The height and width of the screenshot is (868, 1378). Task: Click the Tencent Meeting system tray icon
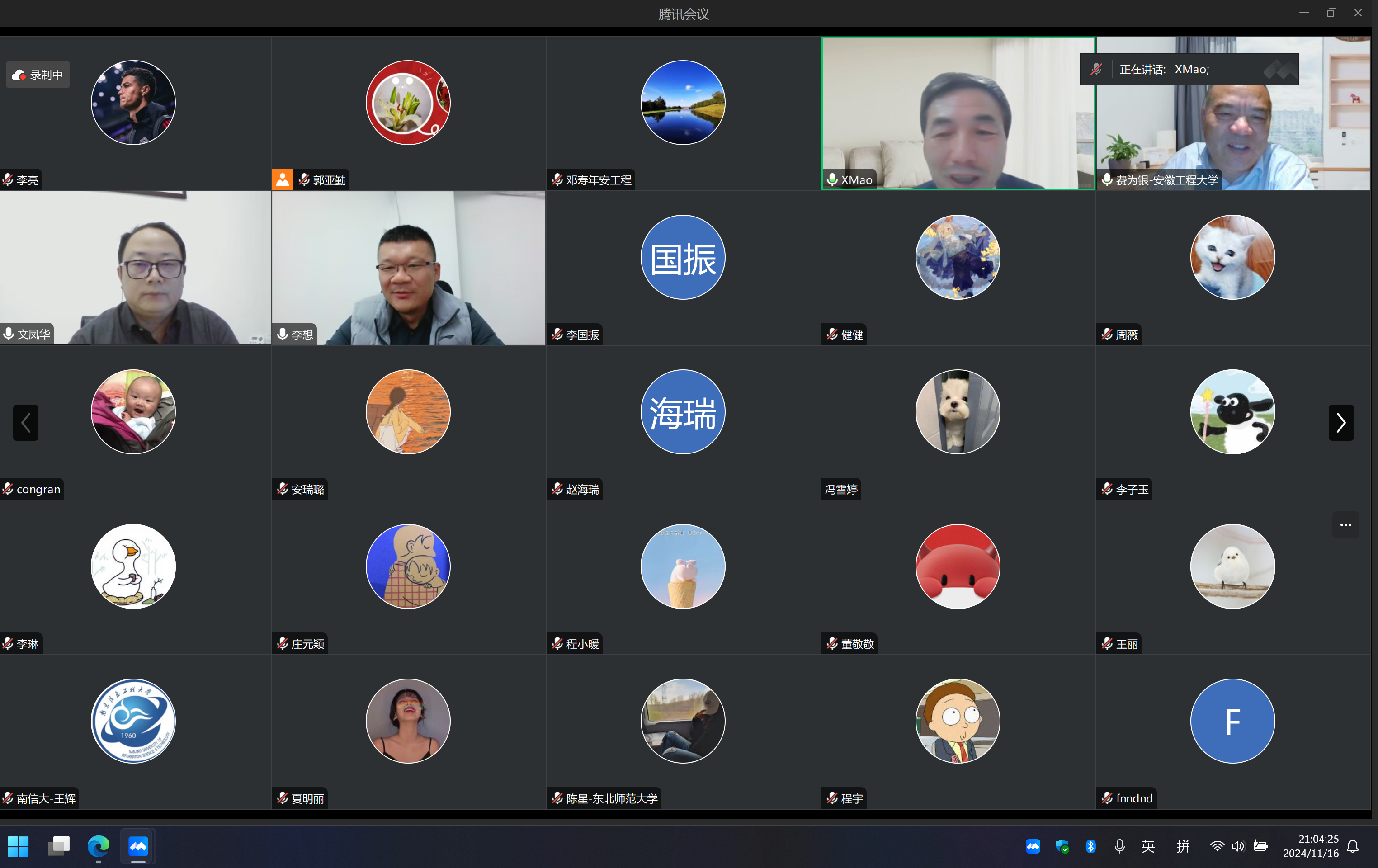coord(1032,846)
